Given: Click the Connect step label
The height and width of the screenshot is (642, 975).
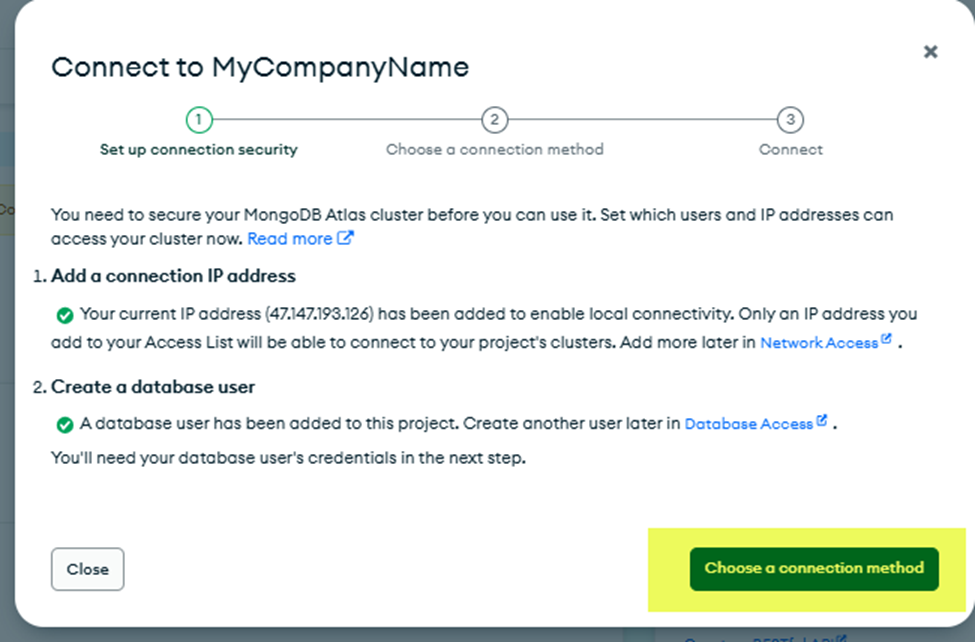Looking at the screenshot, I should (790, 149).
